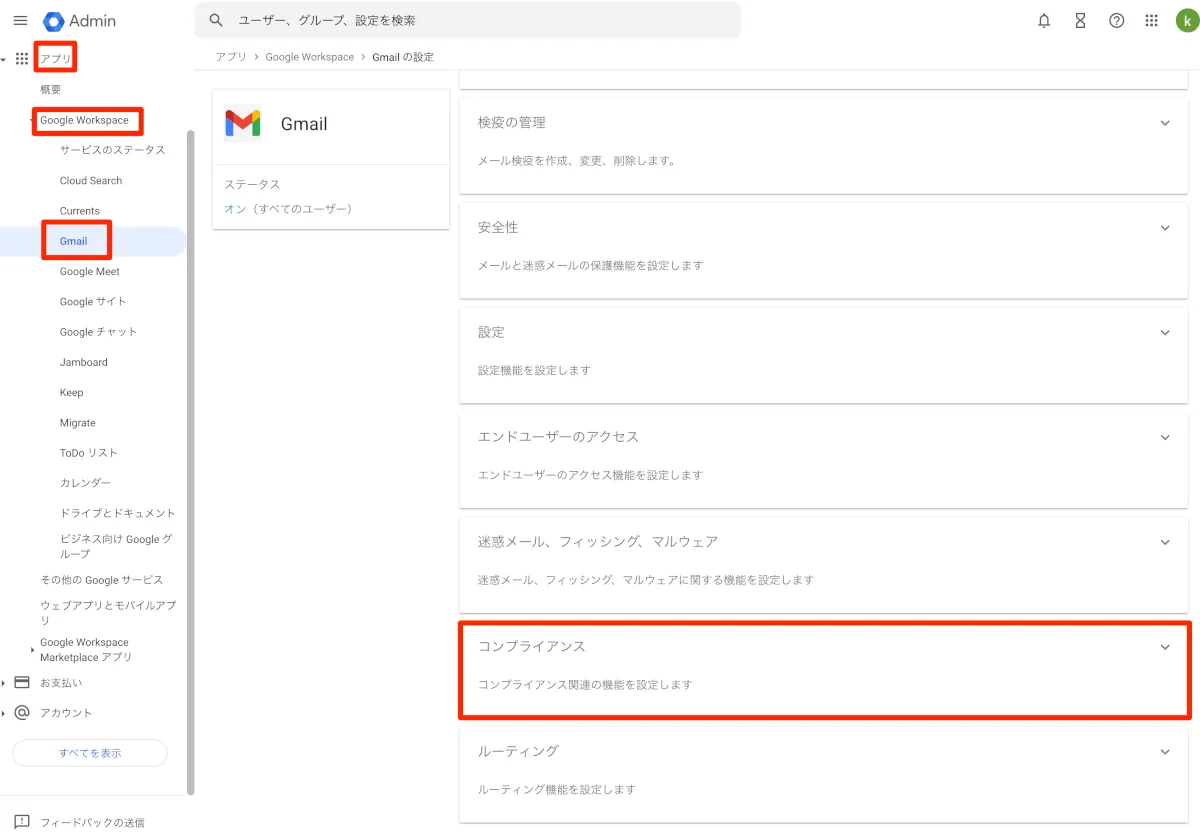Collapse the アプリ tree arrow
Screen dimensions: 1200x837
4,60
